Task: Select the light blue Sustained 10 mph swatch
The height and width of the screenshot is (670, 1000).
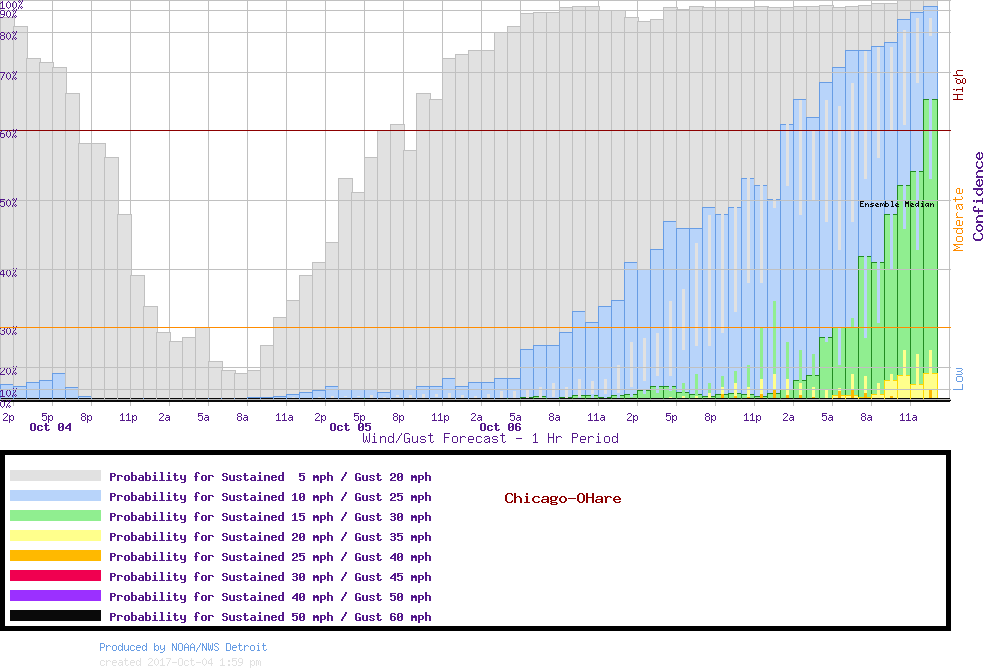Action: (55, 497)
